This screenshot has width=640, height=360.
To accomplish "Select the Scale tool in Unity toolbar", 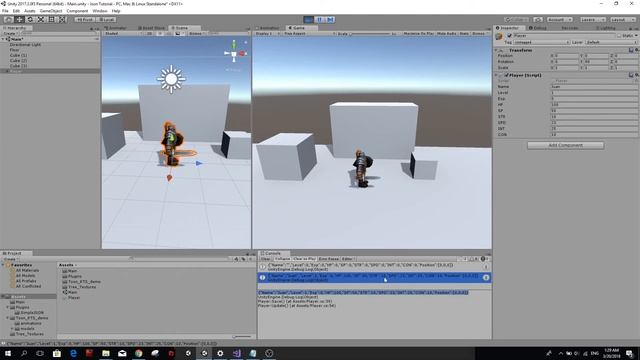I will tap(41, 19).
